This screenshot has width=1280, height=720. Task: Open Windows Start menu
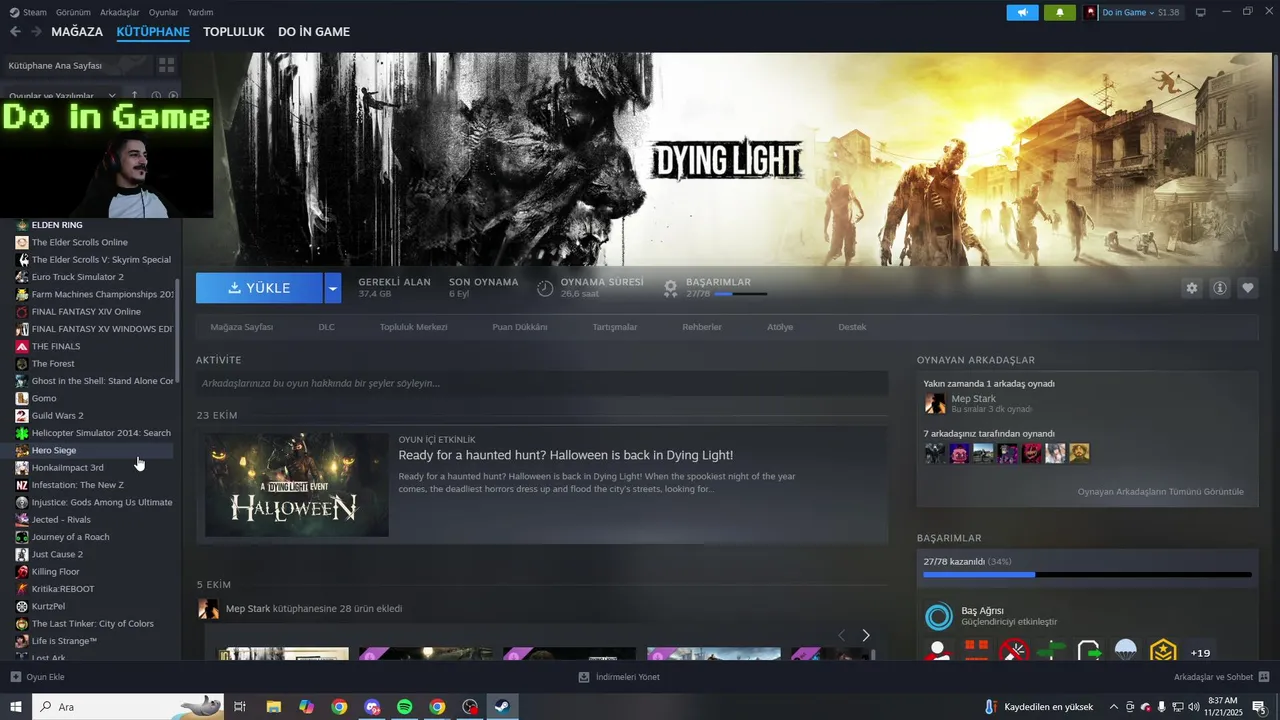tap(16, 707)
